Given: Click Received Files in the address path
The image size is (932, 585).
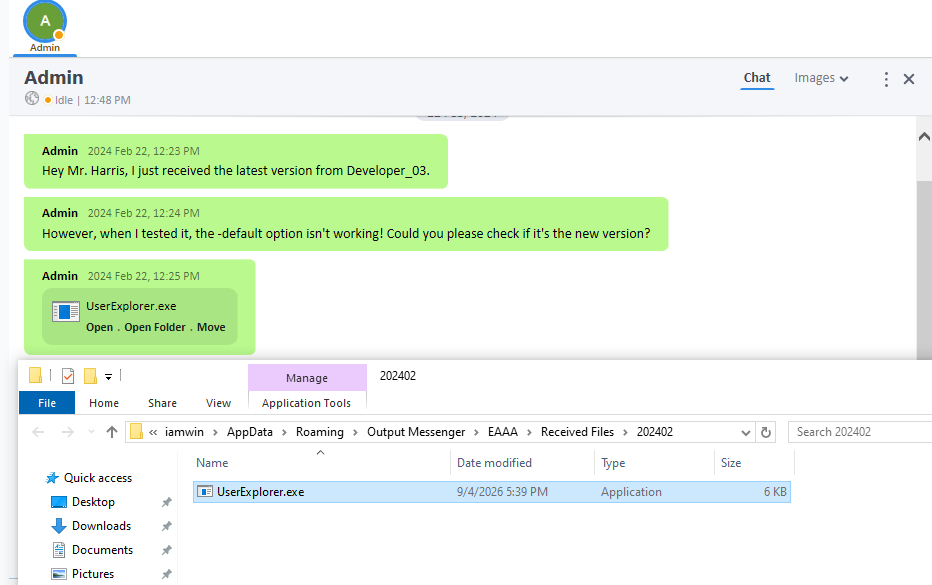Looking at the screenshot, I should coord(577,432).
